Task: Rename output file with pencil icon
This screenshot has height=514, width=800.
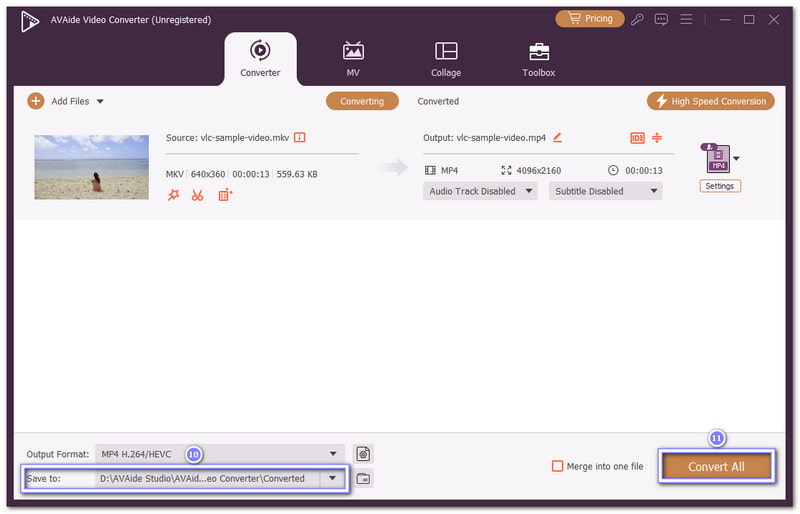Action: [557, 138]
